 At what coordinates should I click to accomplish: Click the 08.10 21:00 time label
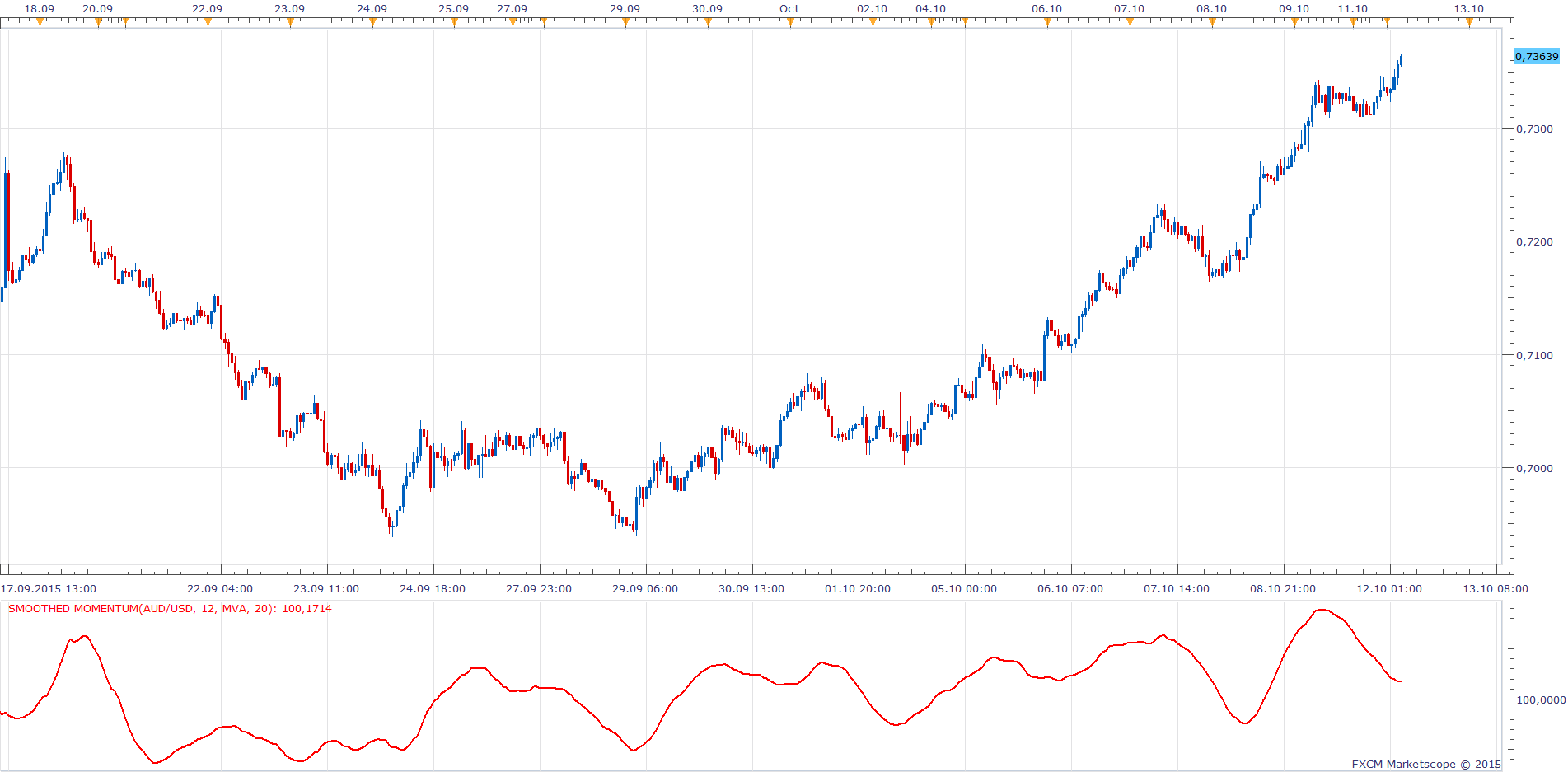pyautogui.click(x=1283, y=589)
